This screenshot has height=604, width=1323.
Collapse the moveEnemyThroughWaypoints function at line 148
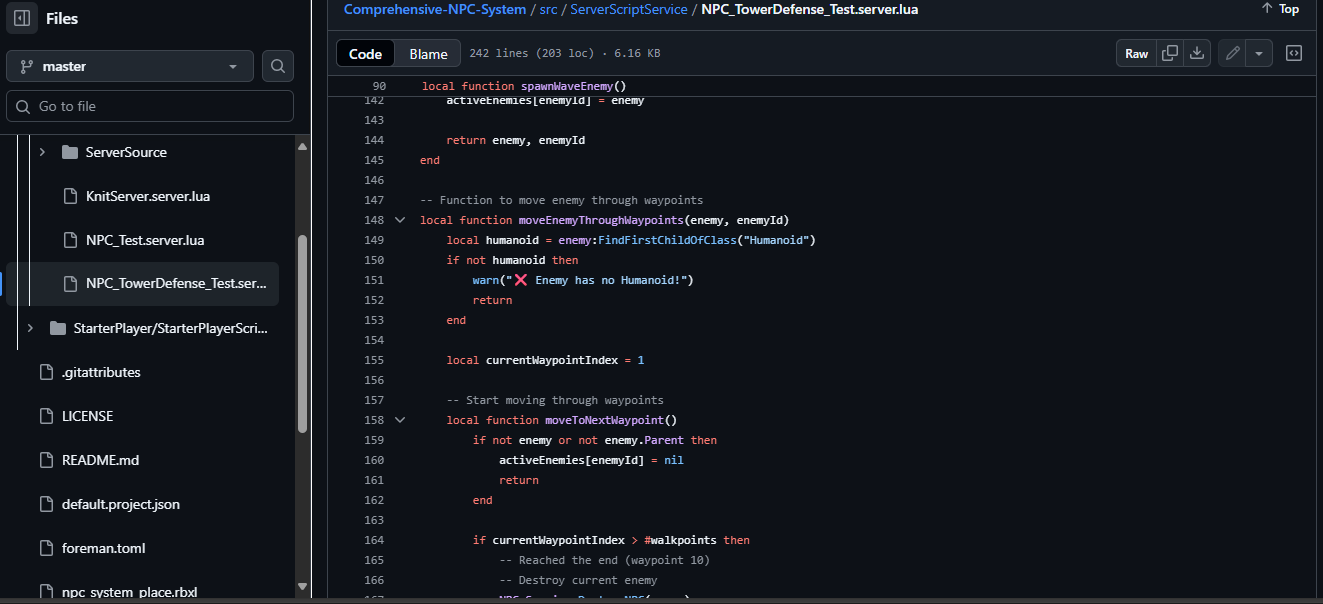[400, 220]
